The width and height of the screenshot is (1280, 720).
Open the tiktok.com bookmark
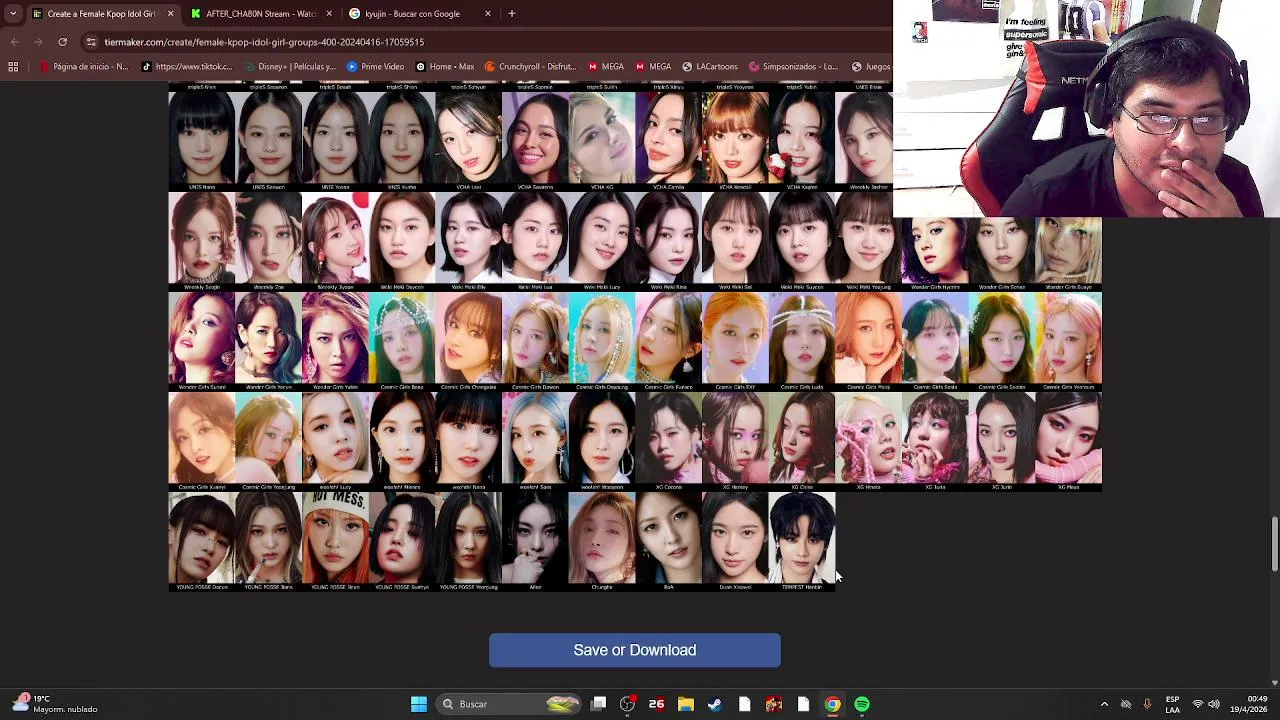coord(188,67)
